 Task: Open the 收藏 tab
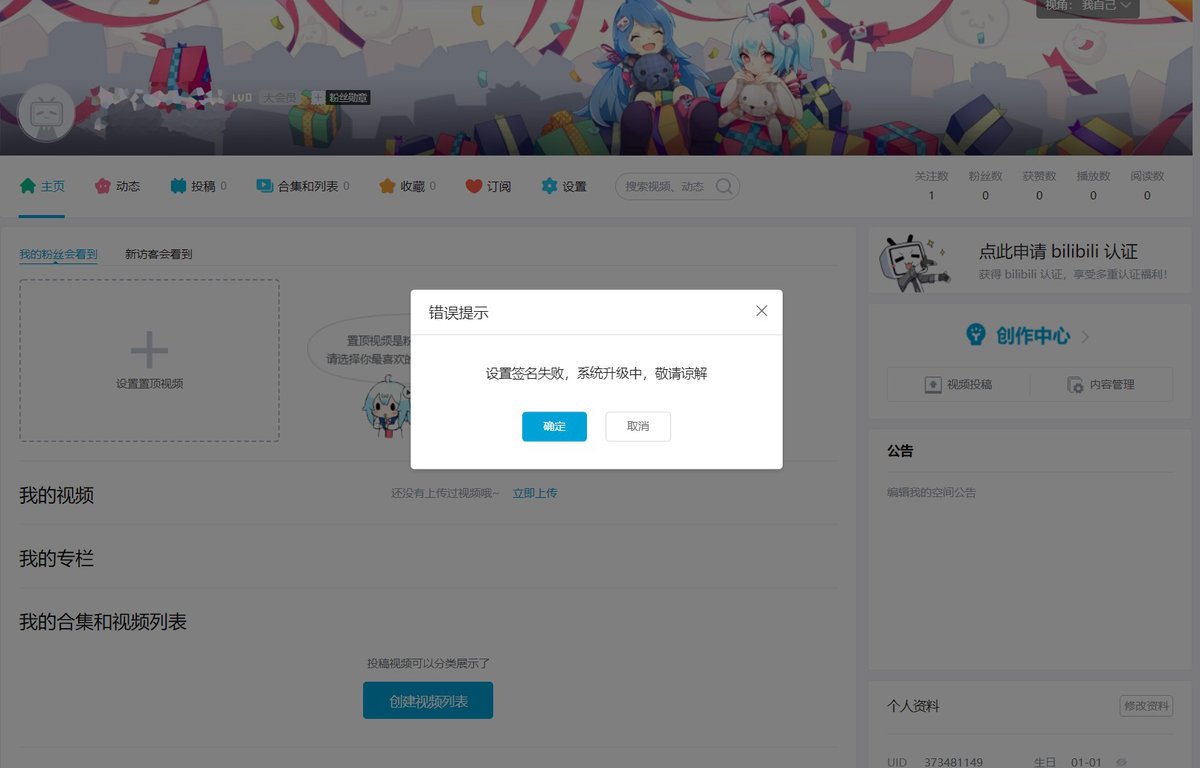click(407, 186)
